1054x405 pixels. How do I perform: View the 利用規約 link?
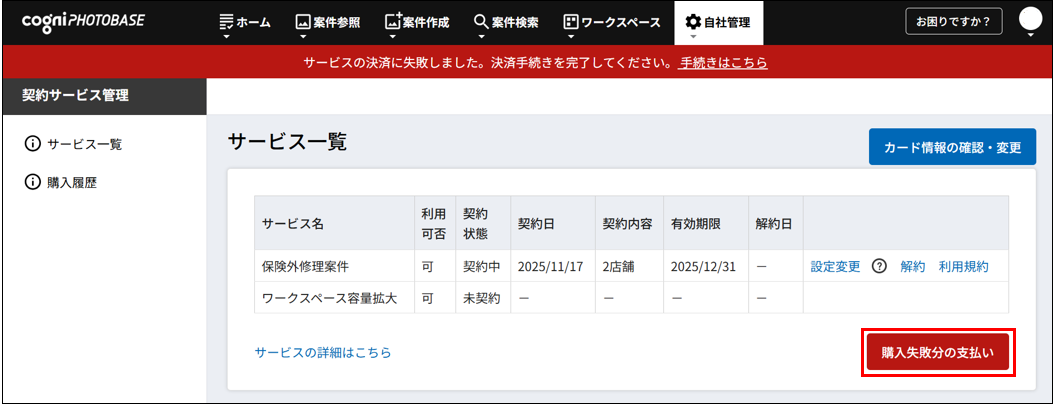coord(963,267)
